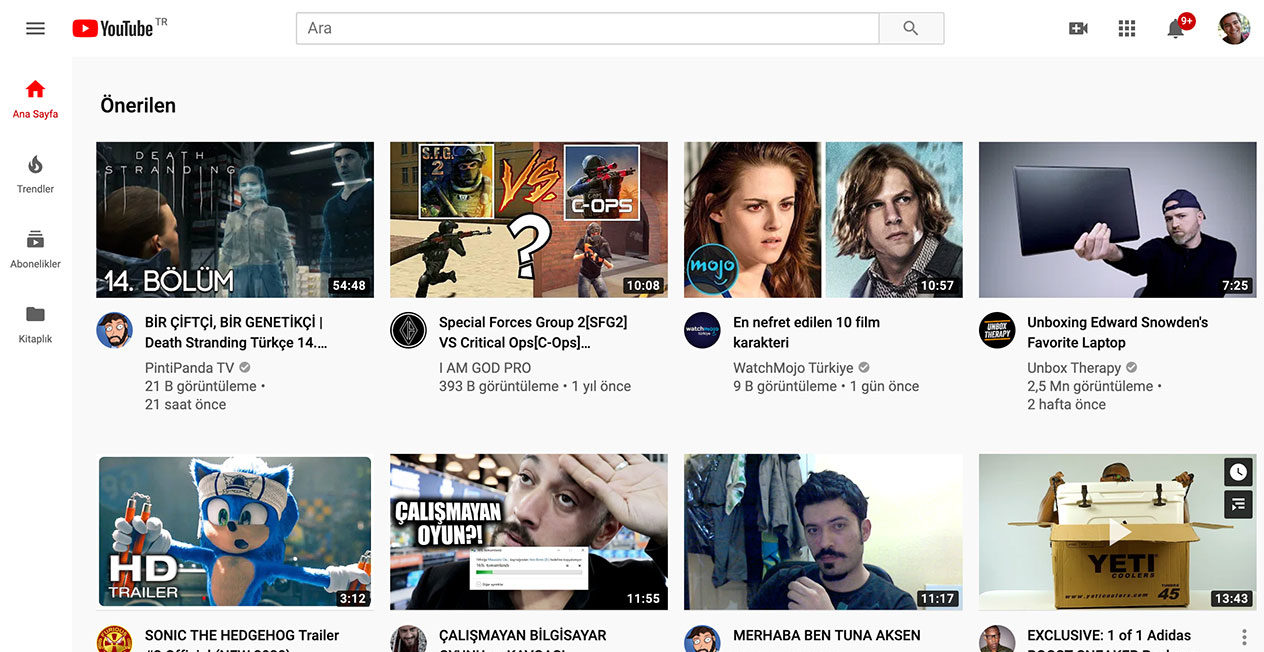Click '393 B görüntüleme • 1 yıl önce' text
Image resolution: width=1264 pixels, height=652 pixels.
(535, 386)
